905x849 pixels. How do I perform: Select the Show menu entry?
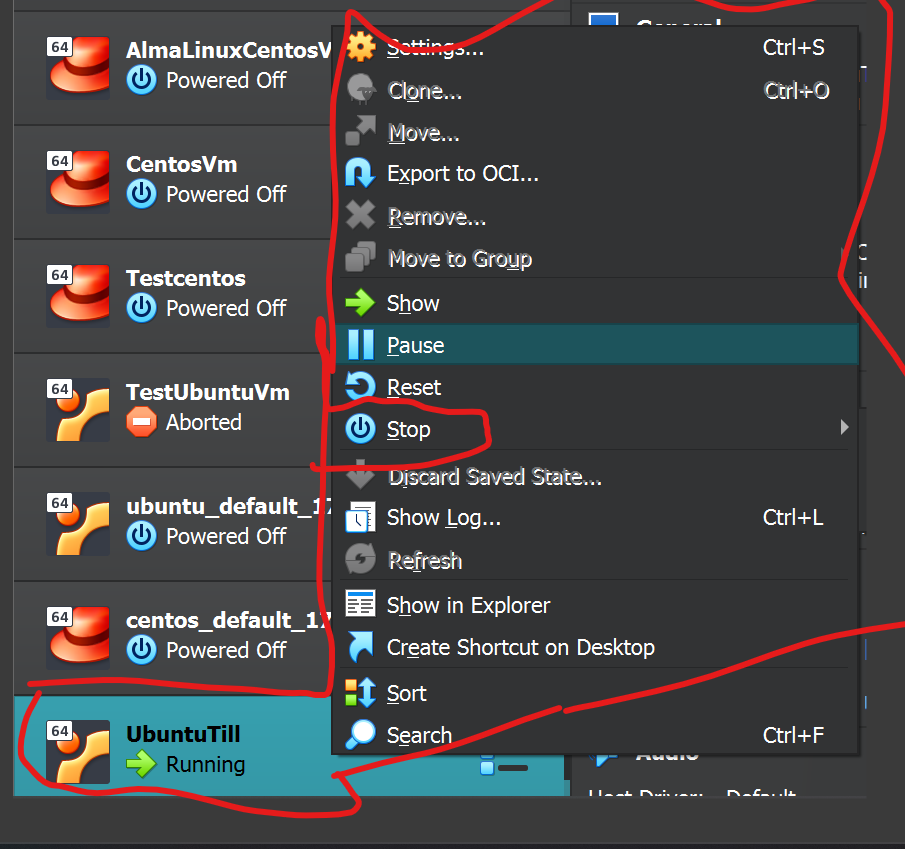point(596,303)
